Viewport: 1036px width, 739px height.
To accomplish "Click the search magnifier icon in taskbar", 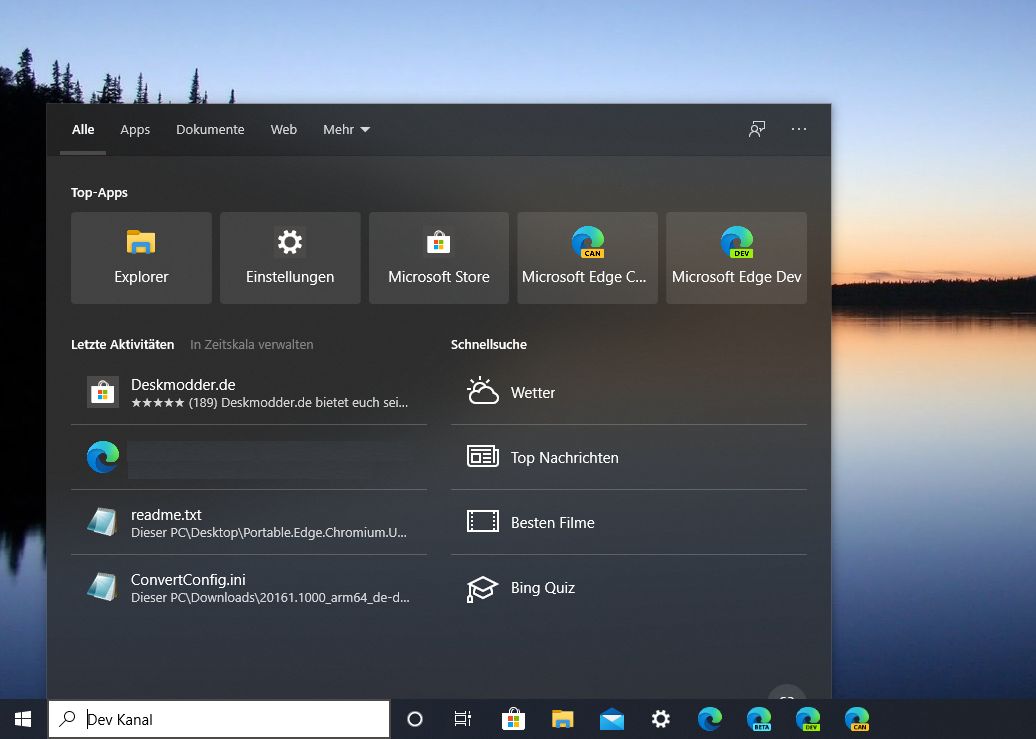I will click(x=67, y=719).
